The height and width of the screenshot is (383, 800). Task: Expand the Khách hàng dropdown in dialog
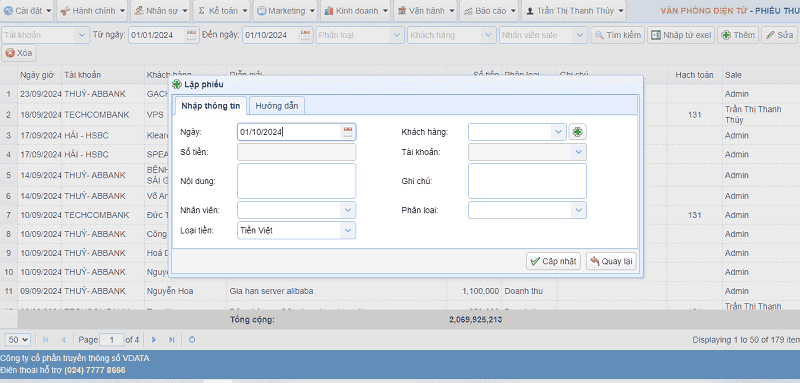(558, 132)
